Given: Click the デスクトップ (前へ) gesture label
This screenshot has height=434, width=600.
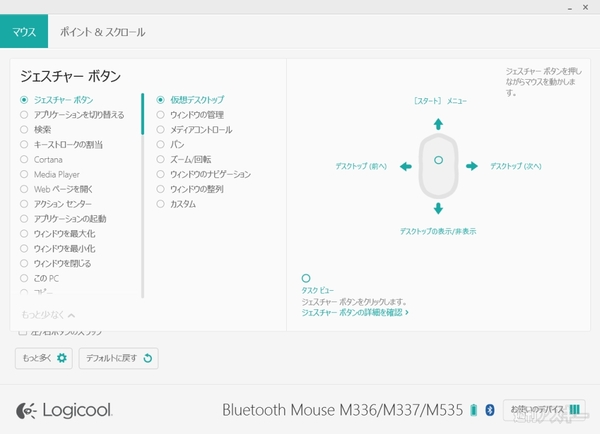Looking at the screenshot, I should click(361, 166).
